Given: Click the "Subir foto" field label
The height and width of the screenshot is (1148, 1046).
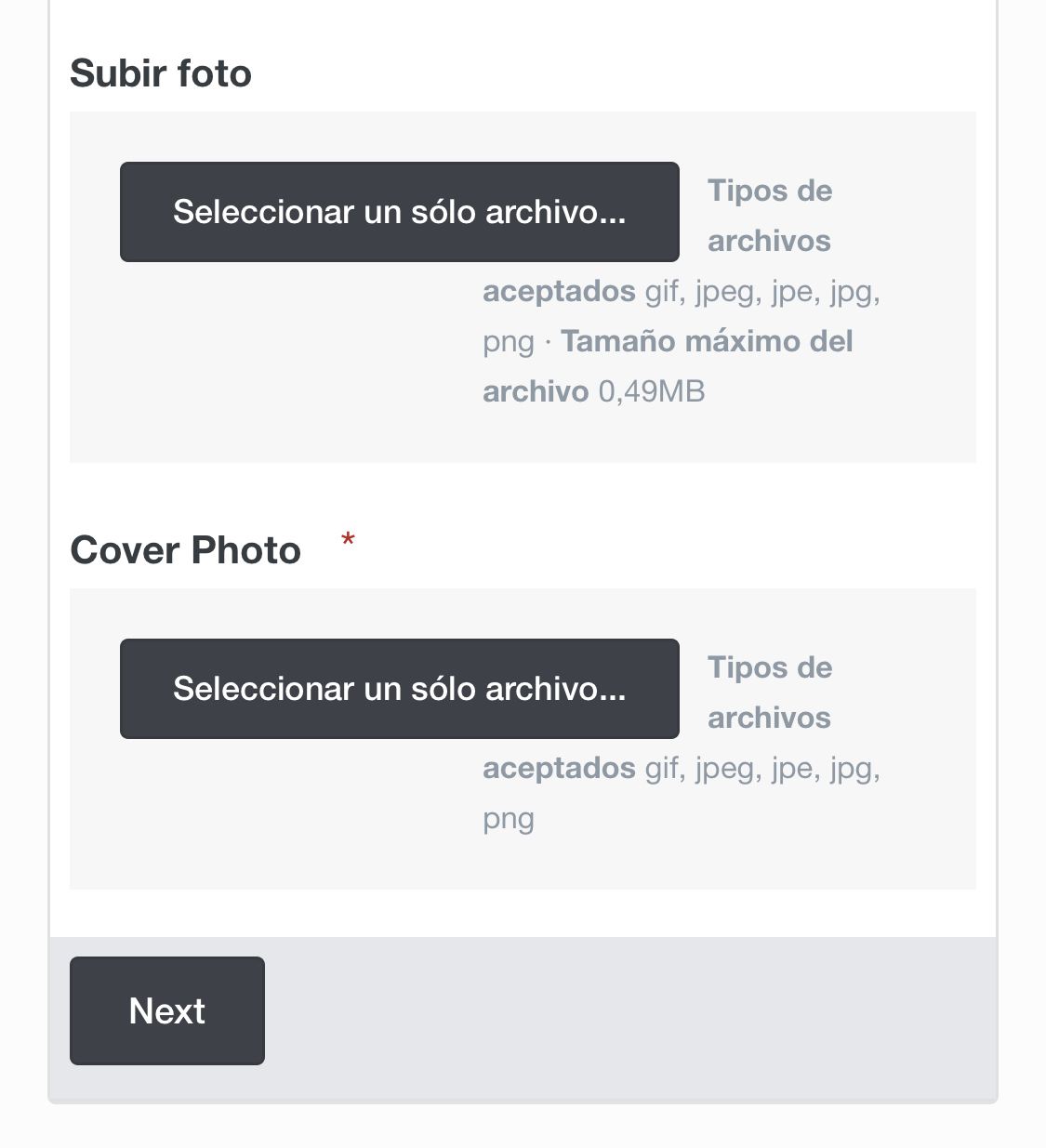Looking at the screenshot, I should tap(161, 73).
